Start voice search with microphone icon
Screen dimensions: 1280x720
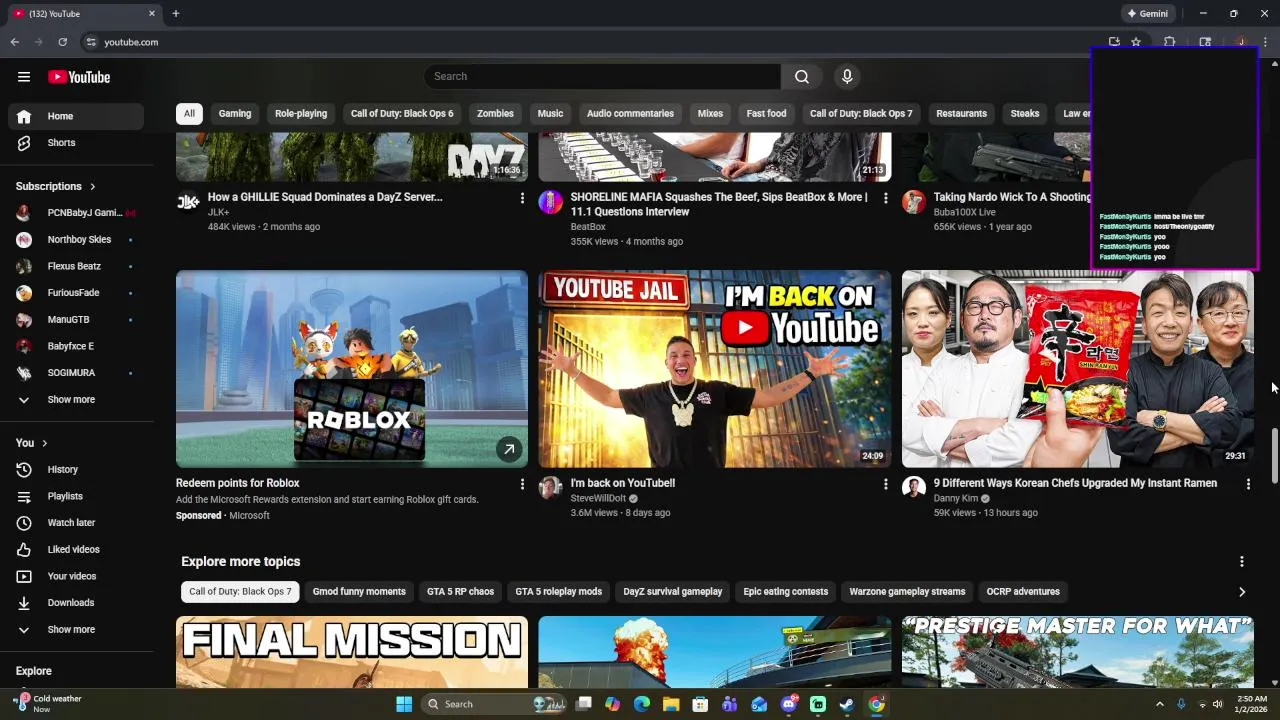pos(847,76)
